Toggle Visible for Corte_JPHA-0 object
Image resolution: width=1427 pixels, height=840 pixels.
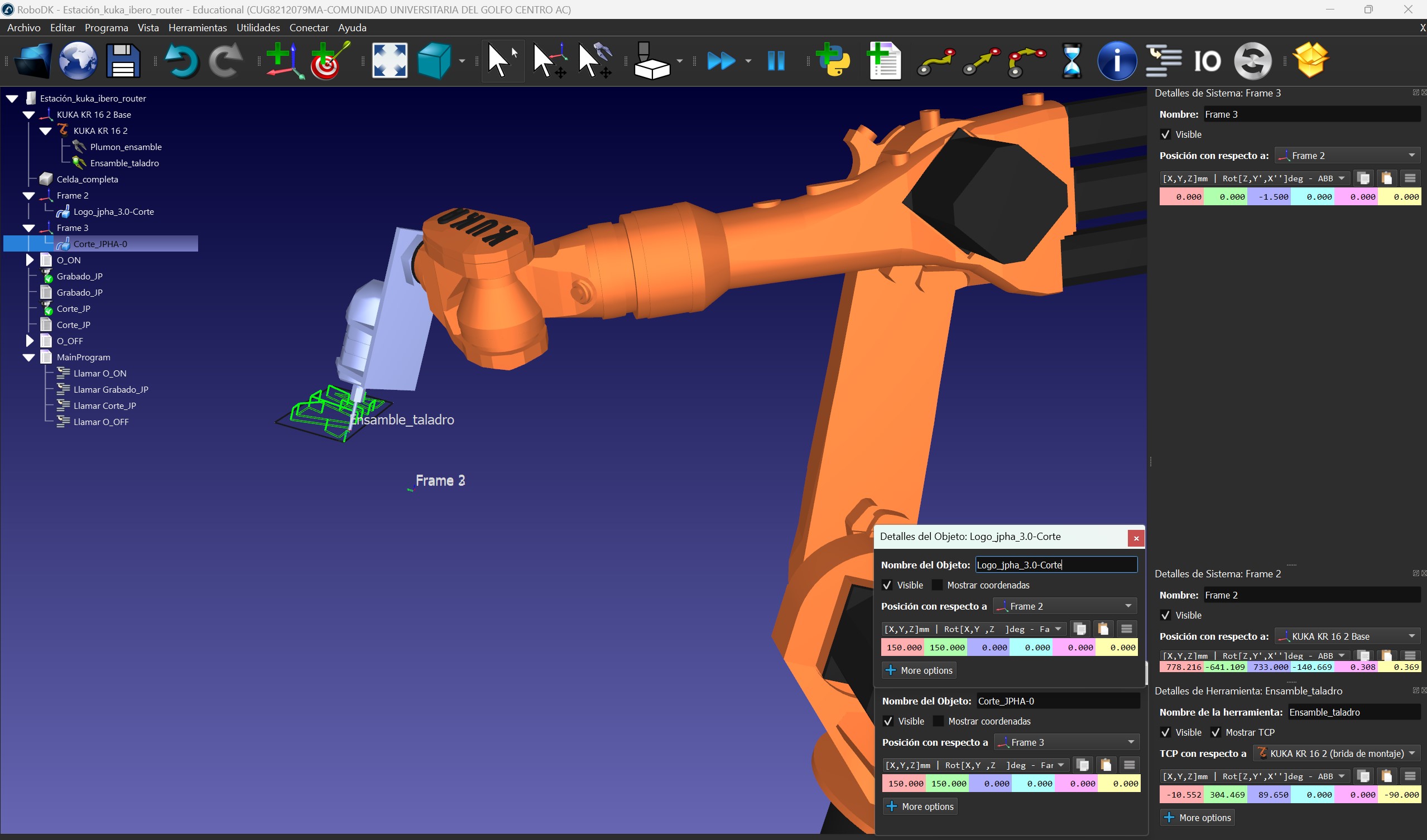coord(888,721)
